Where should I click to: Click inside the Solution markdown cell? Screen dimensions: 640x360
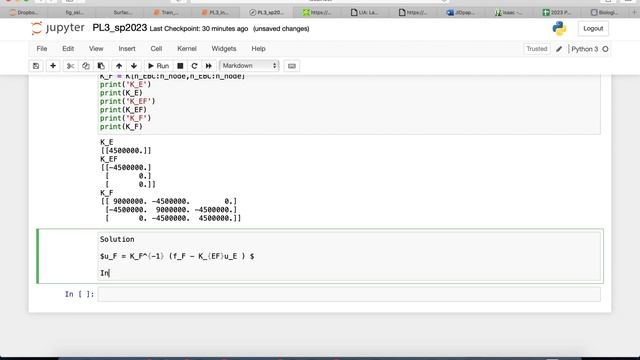[349, 256]
